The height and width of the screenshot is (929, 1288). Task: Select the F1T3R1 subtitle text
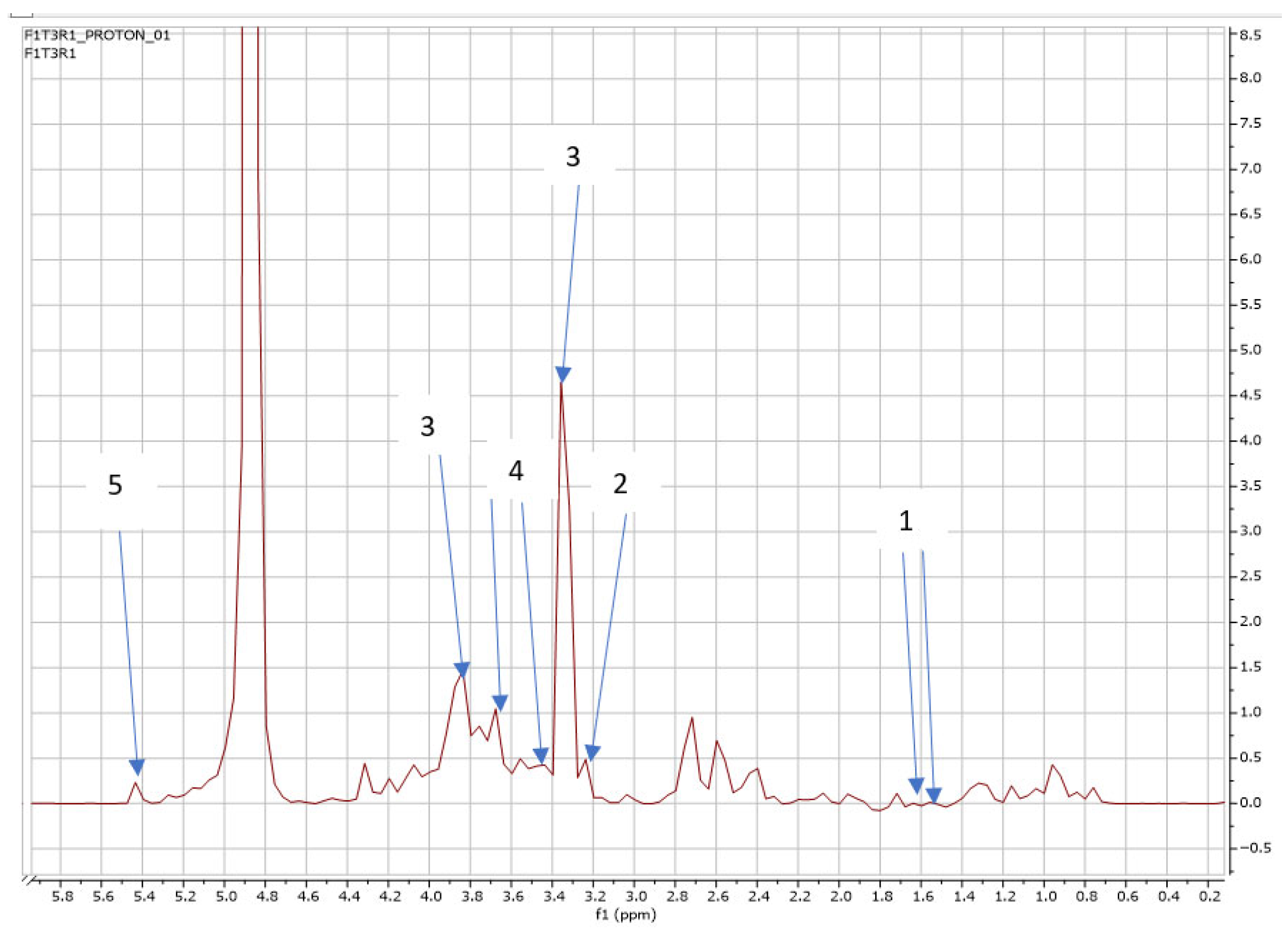pos(50,55)
